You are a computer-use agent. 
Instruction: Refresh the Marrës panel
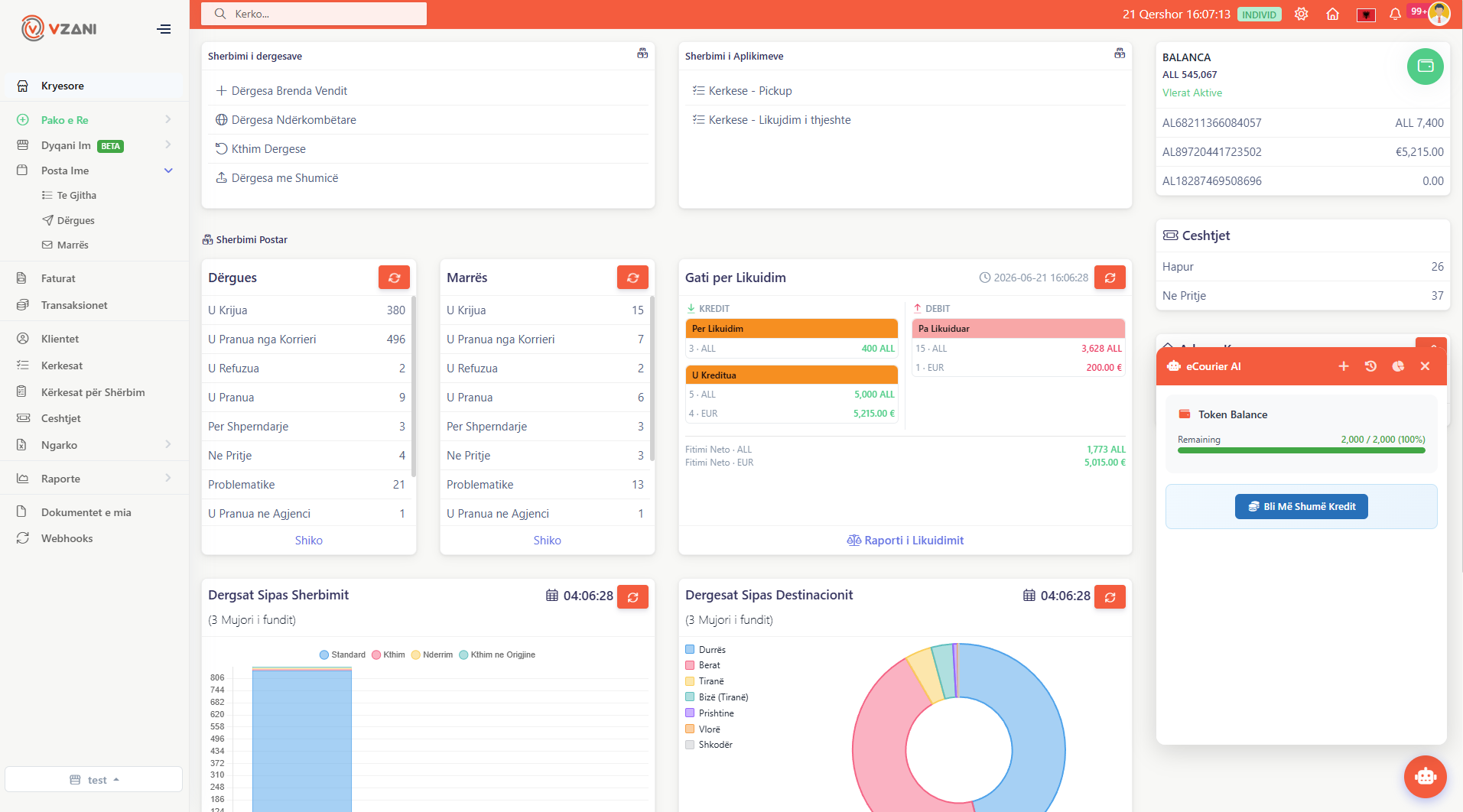pyautogui.click(x=632, y=278)
